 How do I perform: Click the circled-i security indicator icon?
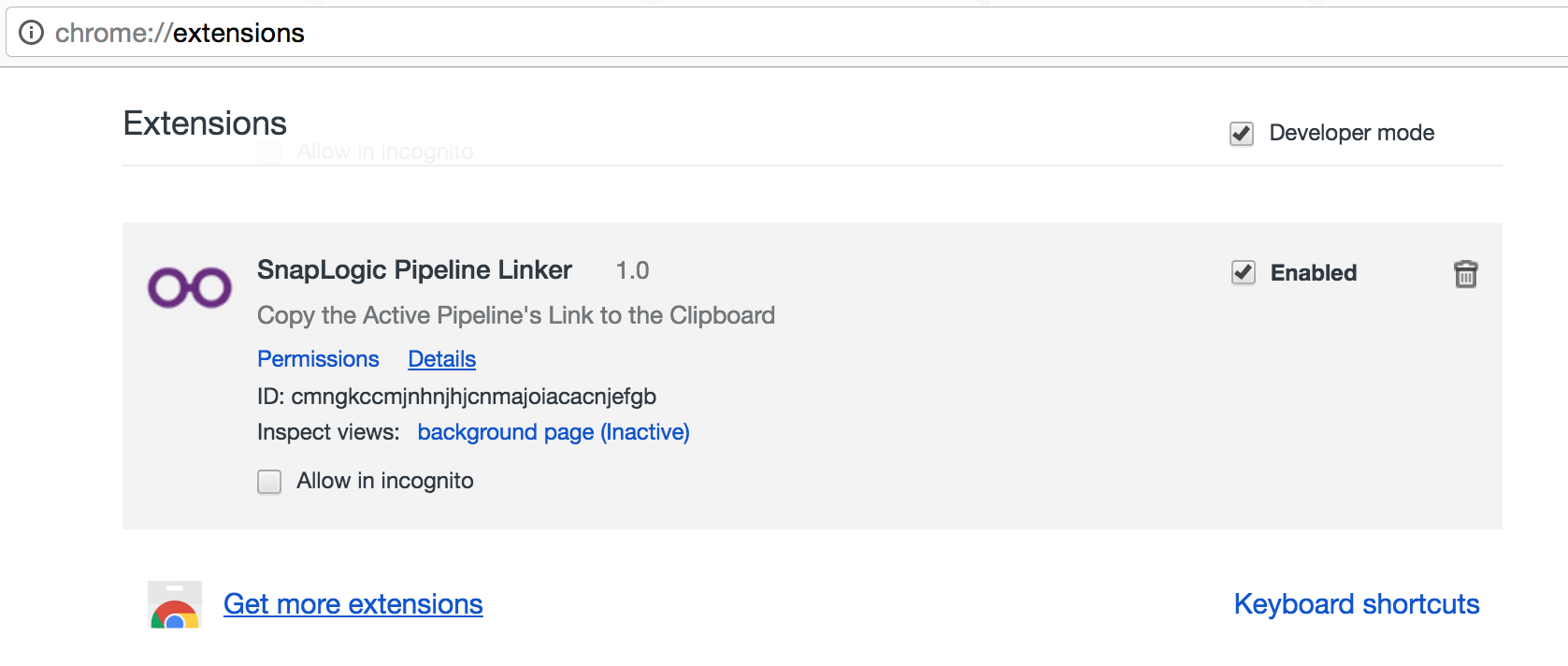pyautogui.click(x=31, y=31)
